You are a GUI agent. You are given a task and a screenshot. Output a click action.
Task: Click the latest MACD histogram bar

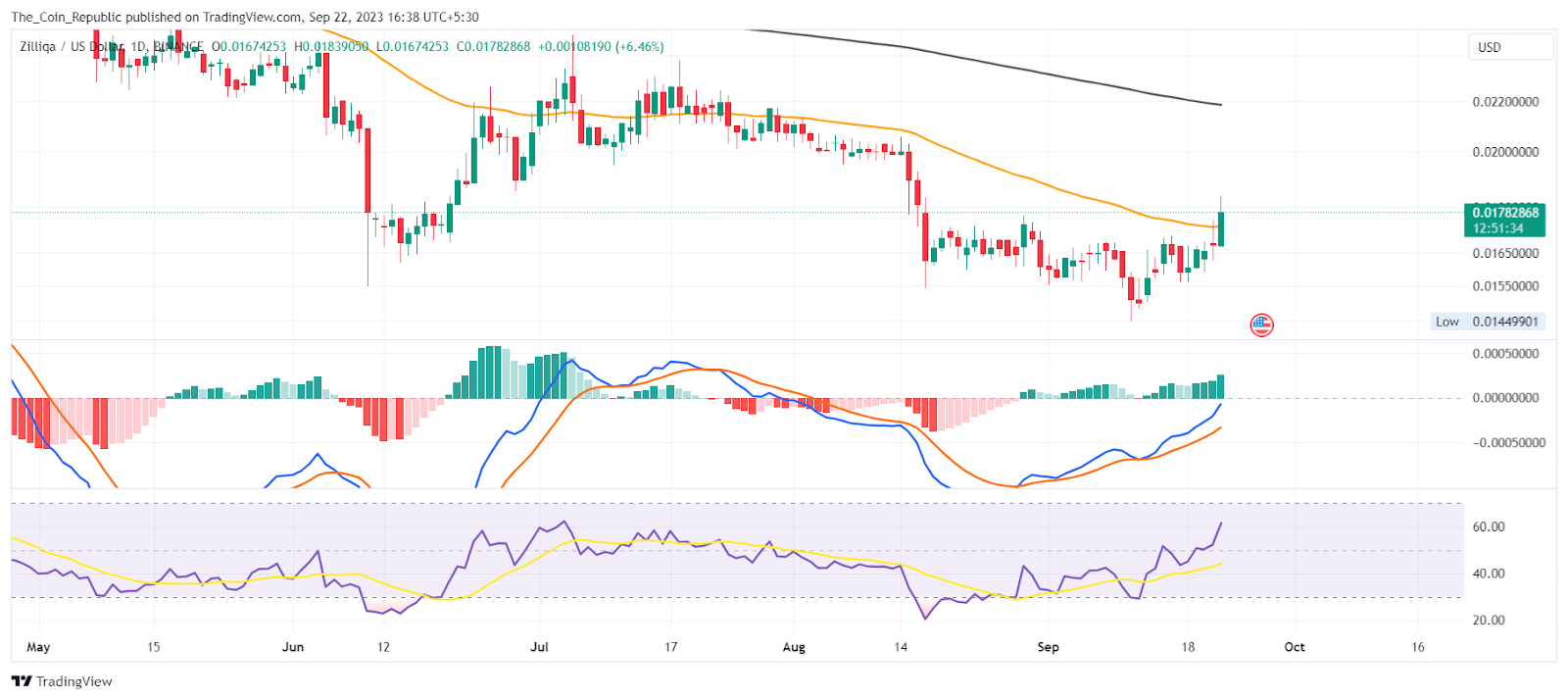[1221, 386]
